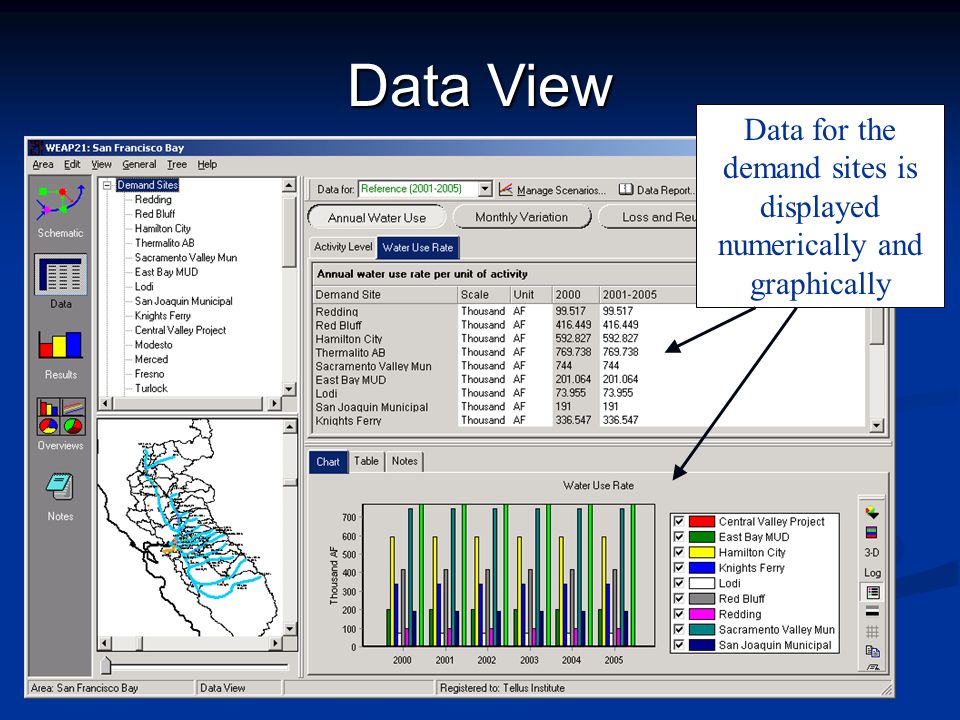Viewport: 960px width, 720px height.
Task: Click the stacked color bars chart icon
Action: 872,532
